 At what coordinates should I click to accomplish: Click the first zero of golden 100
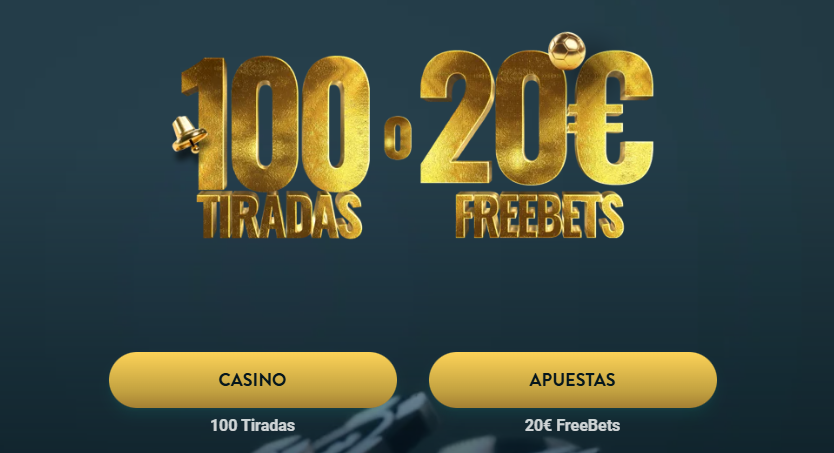(x=266, y=123)
